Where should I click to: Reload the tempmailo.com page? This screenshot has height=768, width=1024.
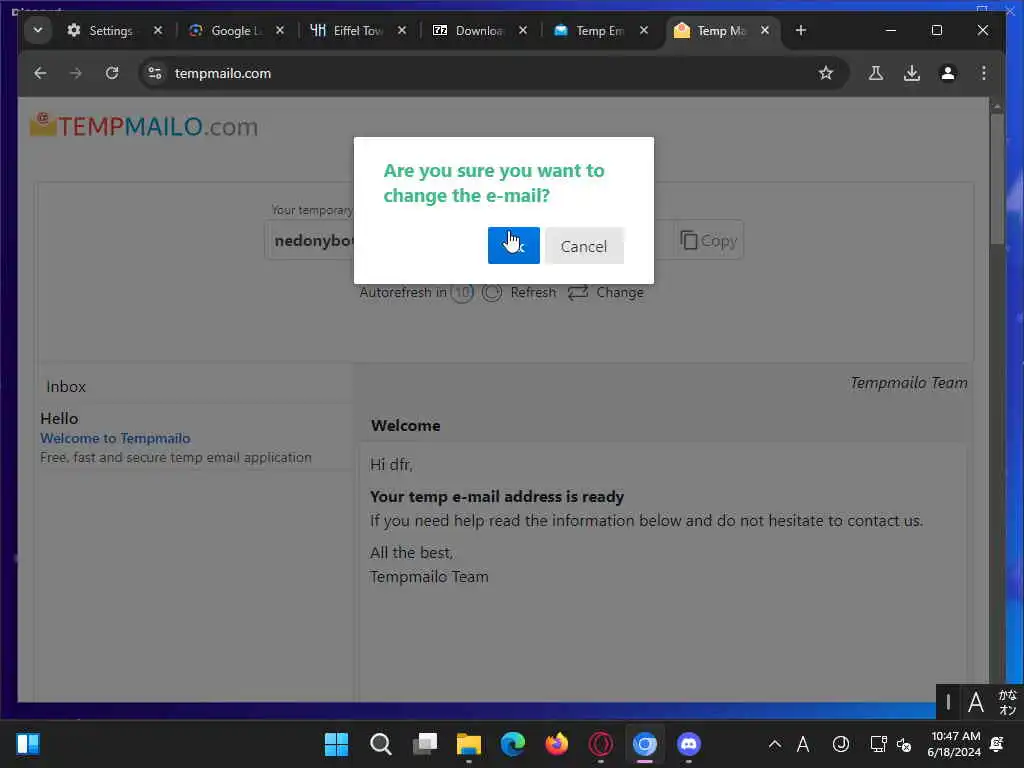click(112, 73)
